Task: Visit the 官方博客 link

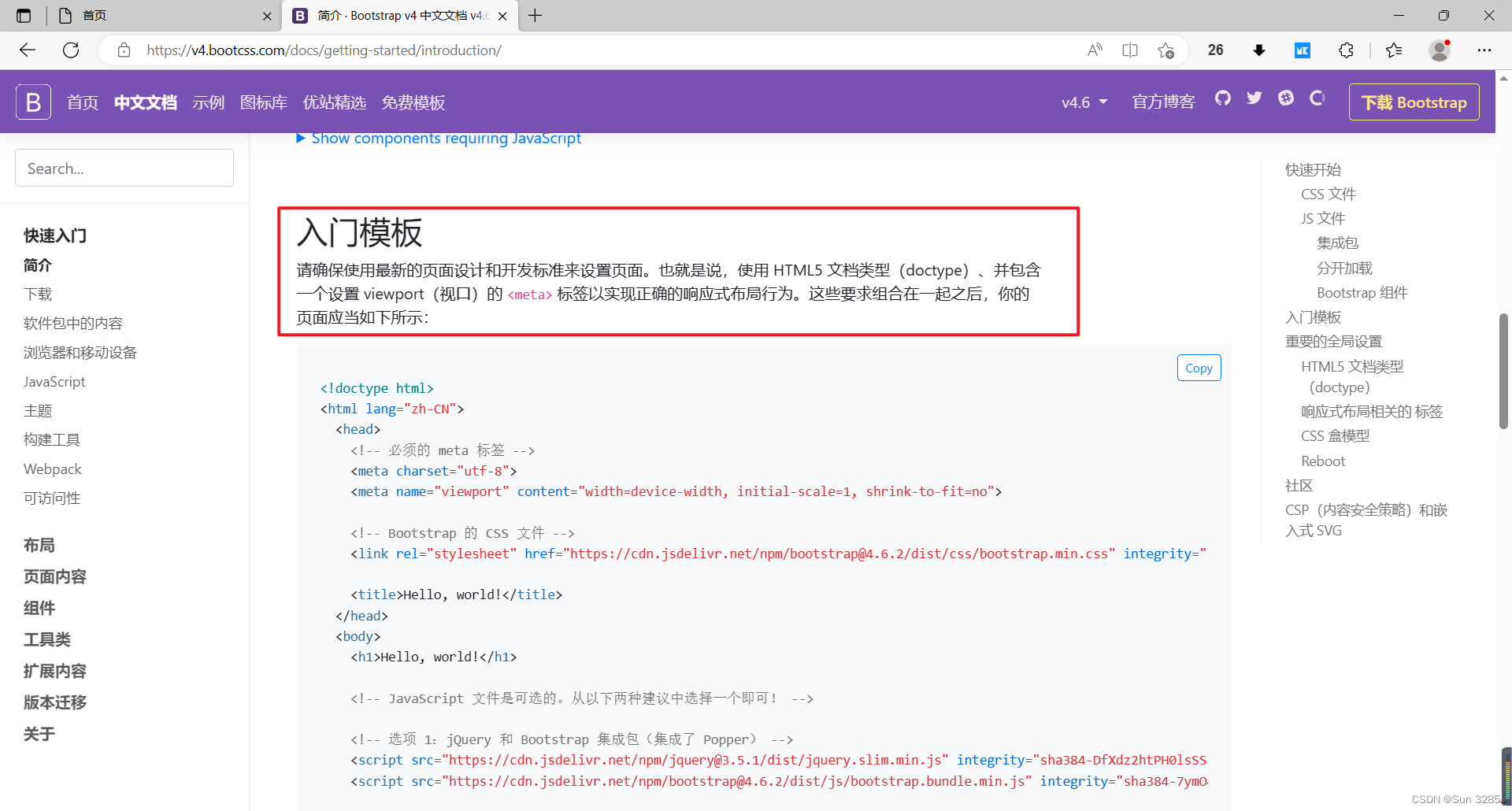Action: click(1163, 102)
